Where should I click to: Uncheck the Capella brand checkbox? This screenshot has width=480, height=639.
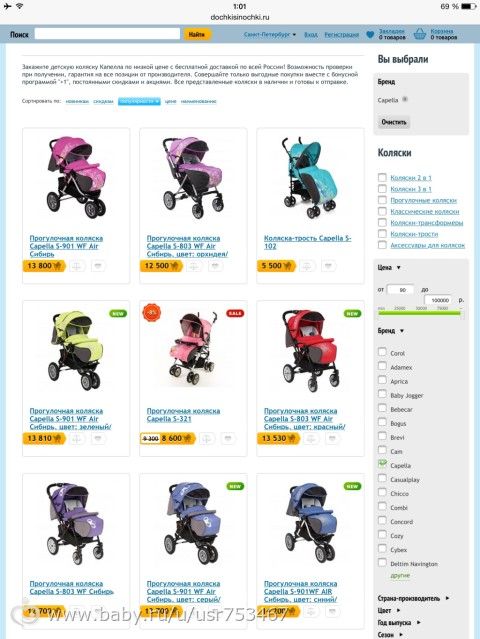coord(382,464)
